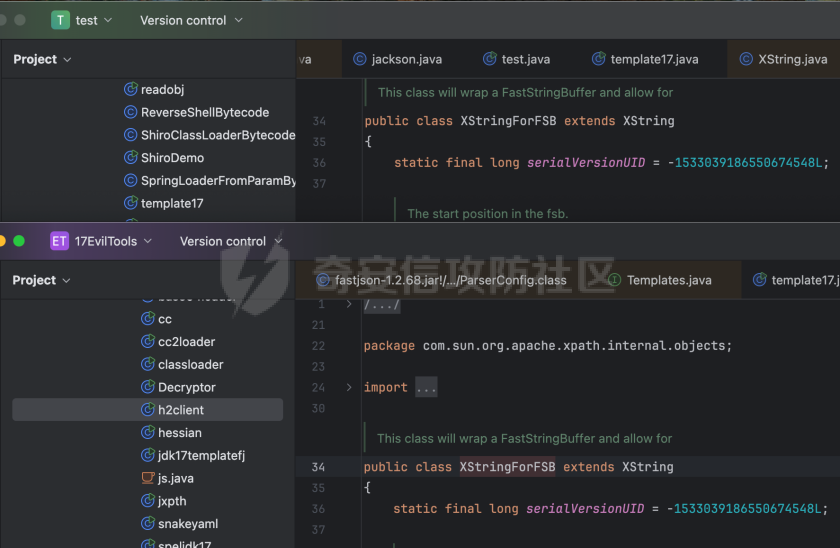Click the snakeyaml class icon
The height and width of the screenshot is (548, 840).
[148, 523]
